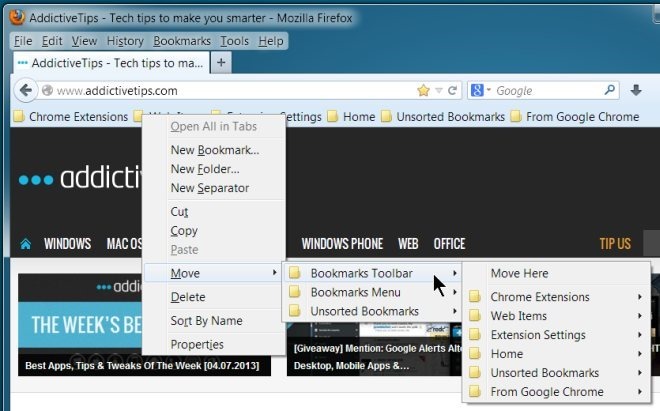This screenshot has width=660, height=411.
Task: Click the globe site identity icon
Action: click(48, 91)
